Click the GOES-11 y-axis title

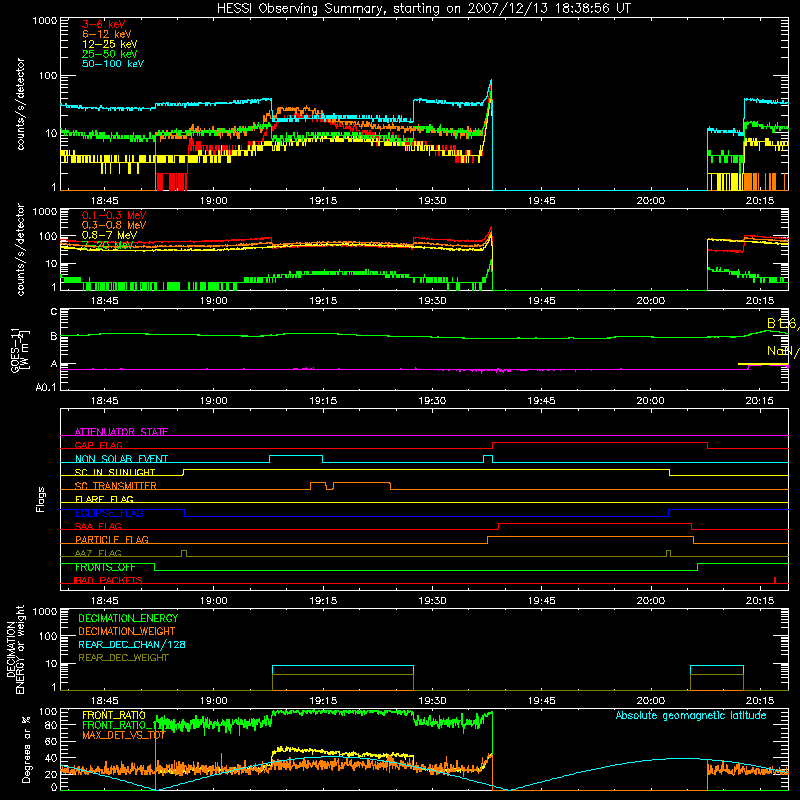(x=18, y=349)
